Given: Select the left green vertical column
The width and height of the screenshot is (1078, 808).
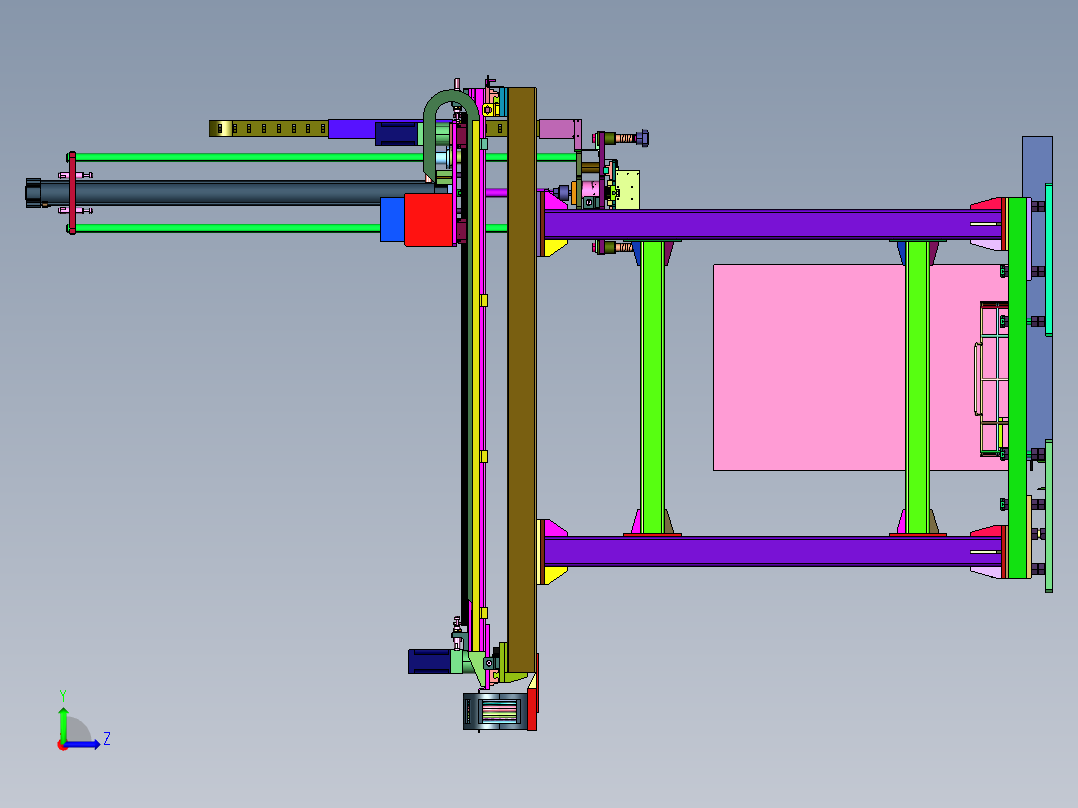Looking at the screenshot, I should click(x=652, y=387).
